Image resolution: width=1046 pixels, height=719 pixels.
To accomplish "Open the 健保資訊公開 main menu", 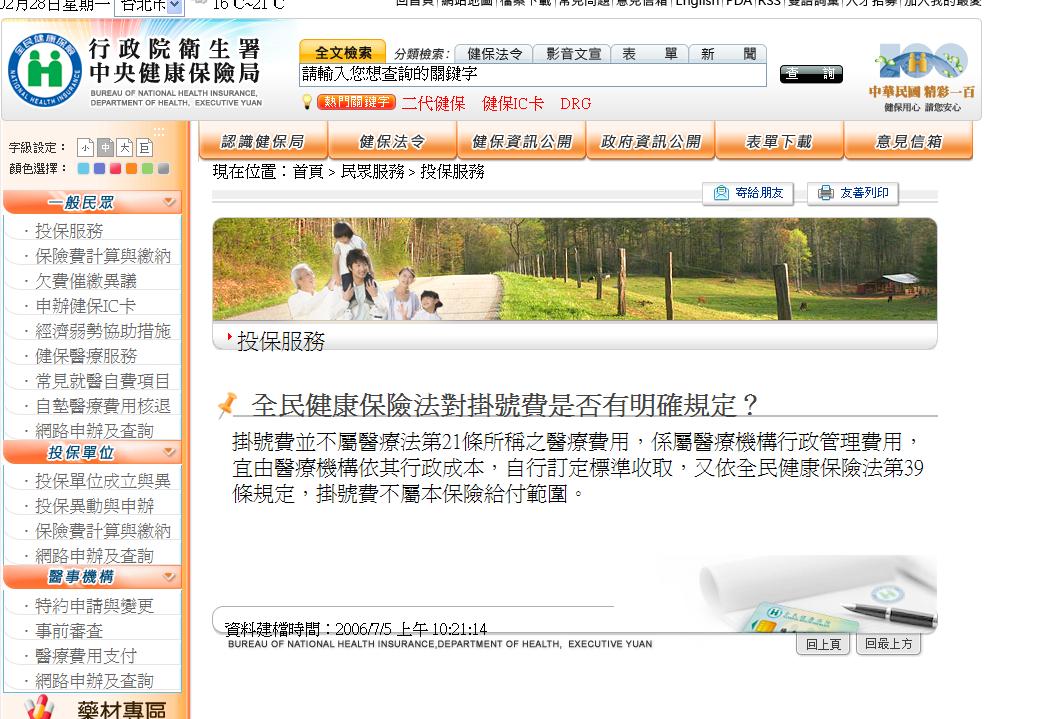I will [x=521, y=141].
